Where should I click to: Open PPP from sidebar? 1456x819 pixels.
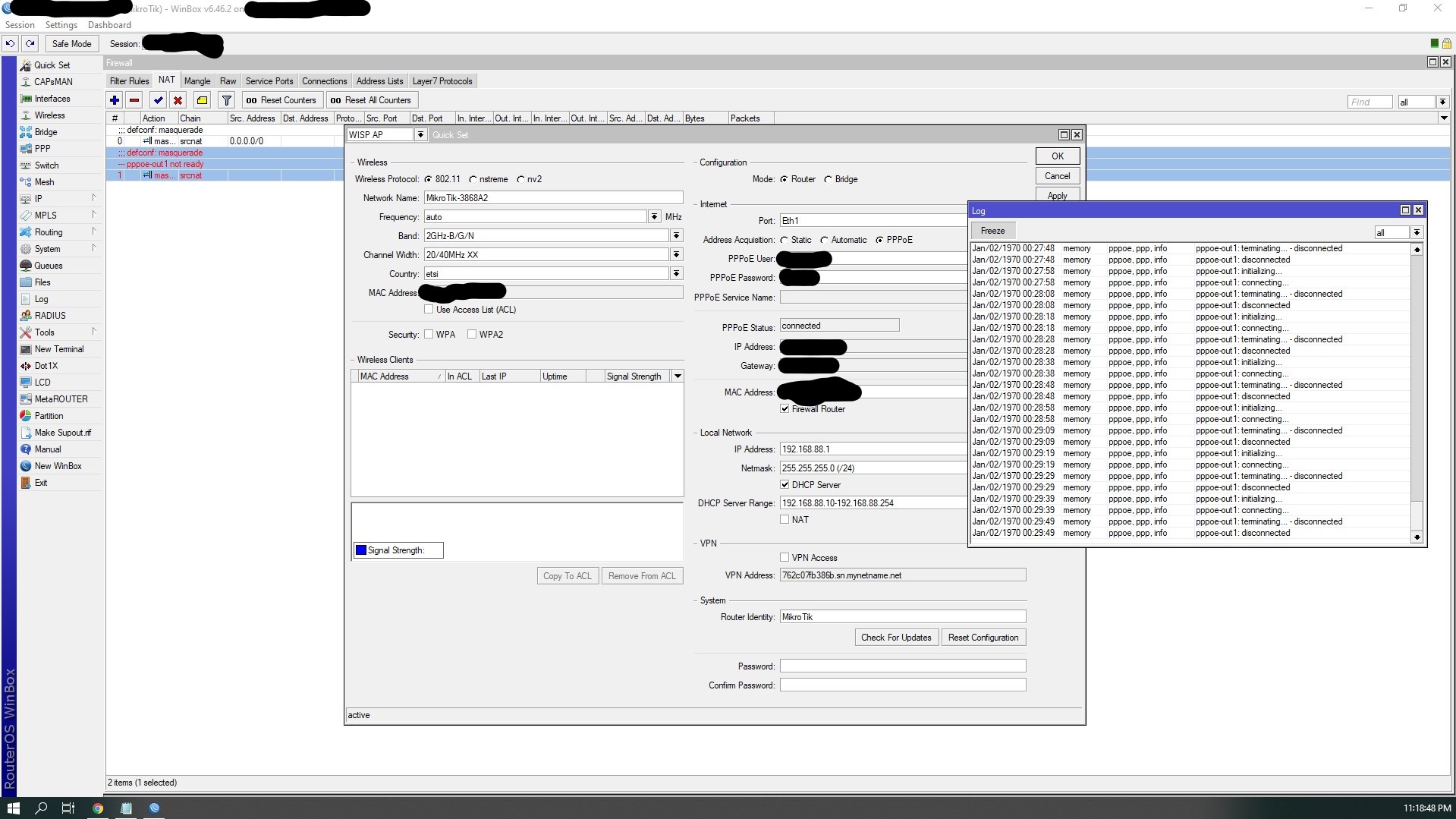pos(42,149)
